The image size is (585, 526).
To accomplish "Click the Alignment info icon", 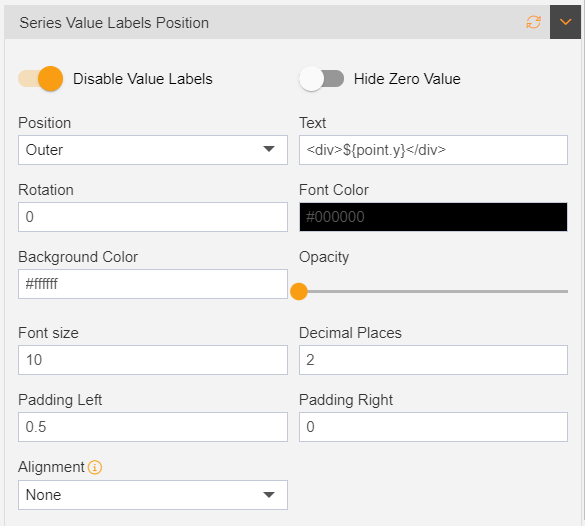I will pos(95,467).
